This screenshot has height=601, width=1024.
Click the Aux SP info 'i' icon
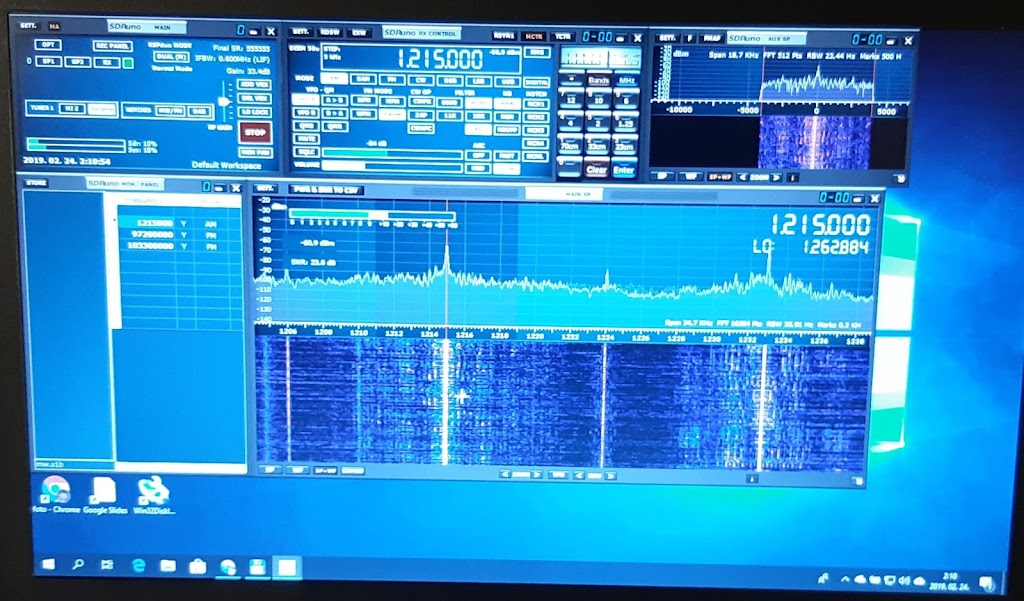click(x=792, y=177)
